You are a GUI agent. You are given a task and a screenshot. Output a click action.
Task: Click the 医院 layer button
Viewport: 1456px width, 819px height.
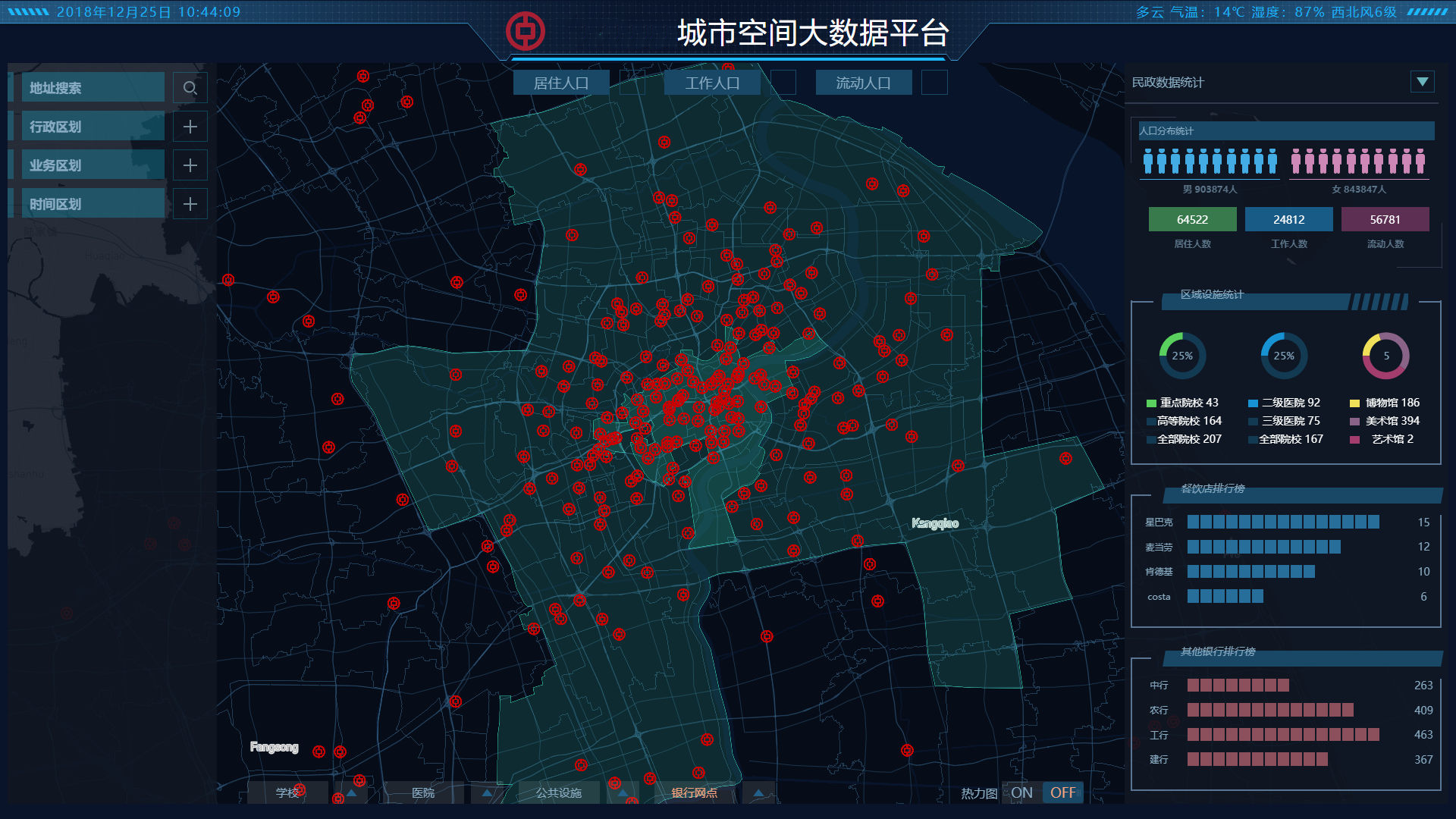(x=423, y=792)
